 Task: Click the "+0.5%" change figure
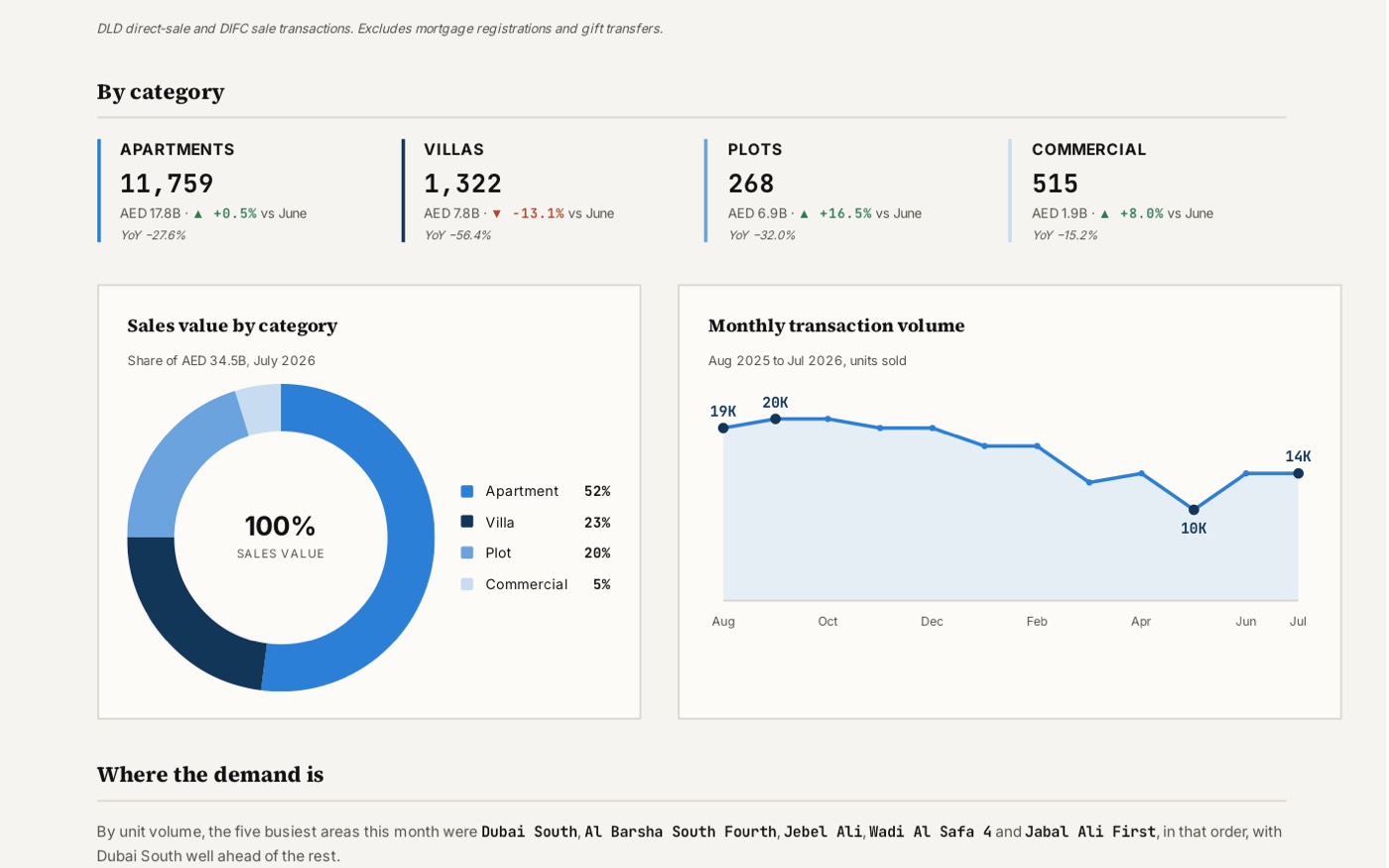(x=235, y=213)
